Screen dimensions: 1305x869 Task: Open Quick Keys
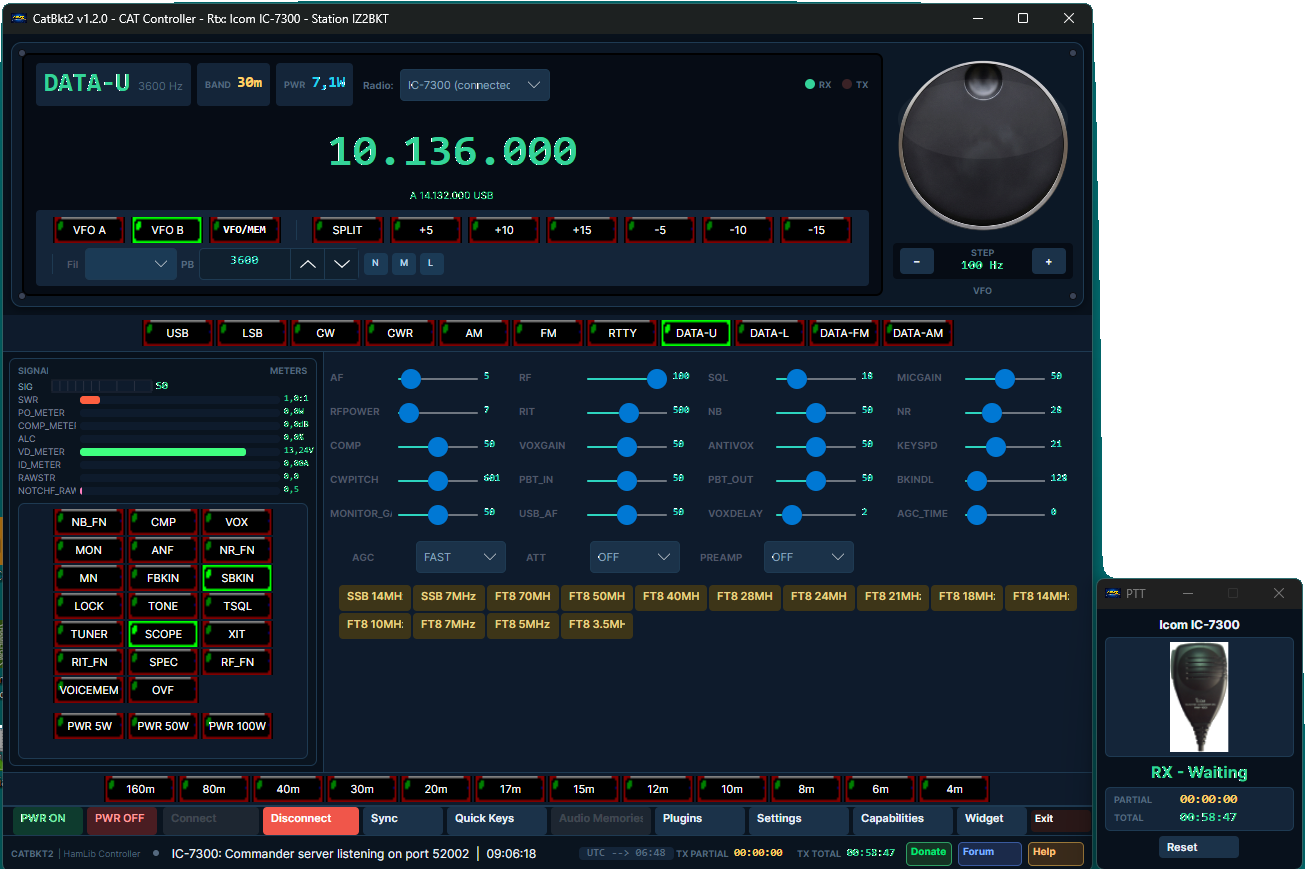[497, 821]
